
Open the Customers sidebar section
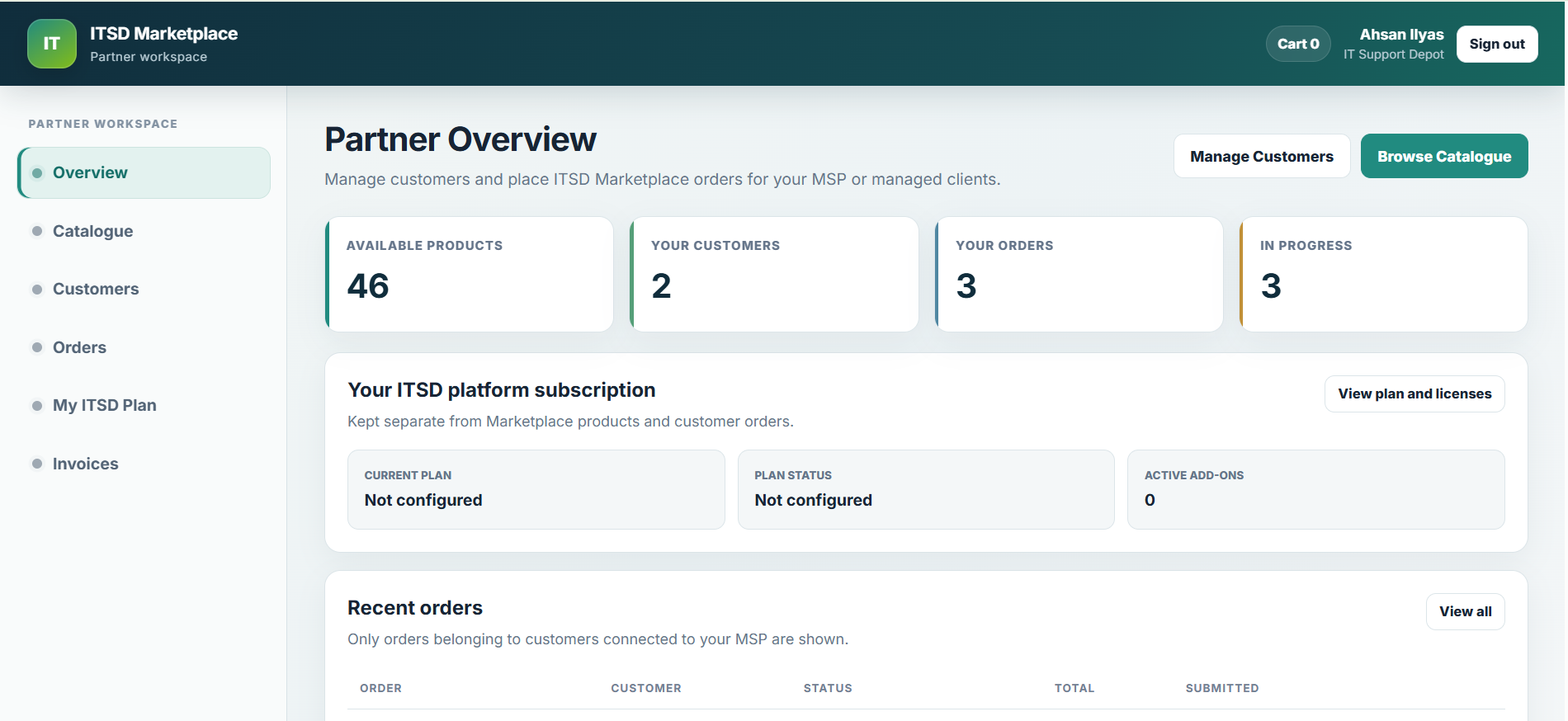tap(144, 289)
